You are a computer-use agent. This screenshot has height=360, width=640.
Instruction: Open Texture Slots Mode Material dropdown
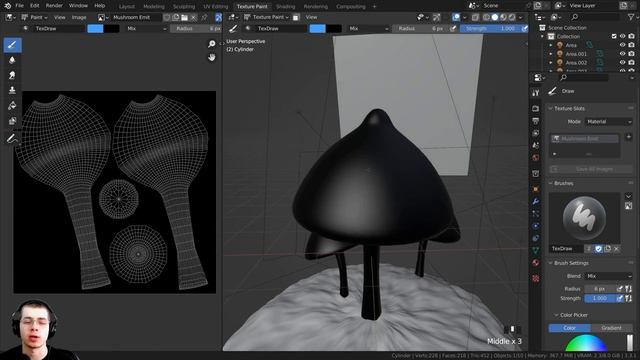point(609,122)
